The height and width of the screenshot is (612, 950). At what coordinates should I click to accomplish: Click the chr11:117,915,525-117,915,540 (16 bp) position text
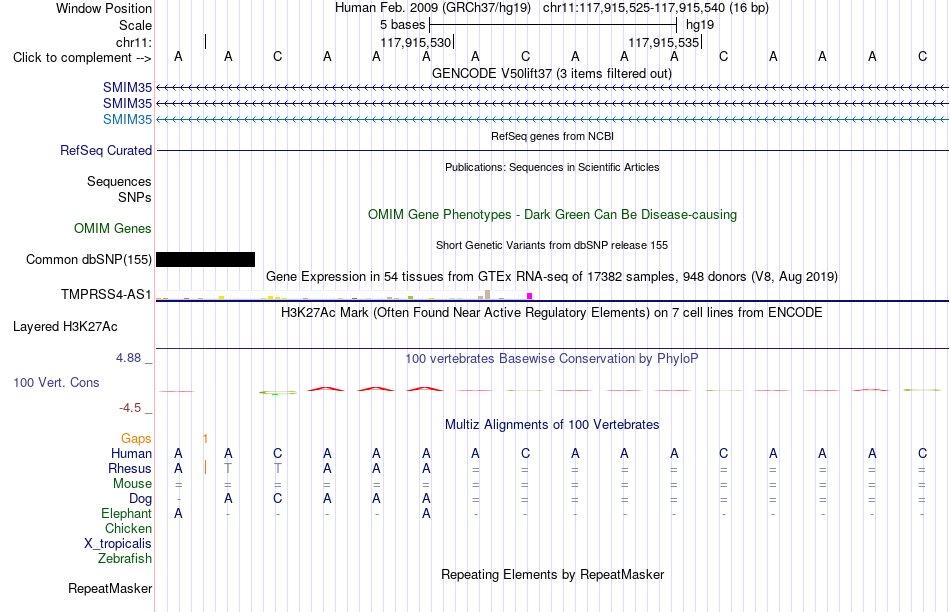pyautogui.click(x=656, y=8)
